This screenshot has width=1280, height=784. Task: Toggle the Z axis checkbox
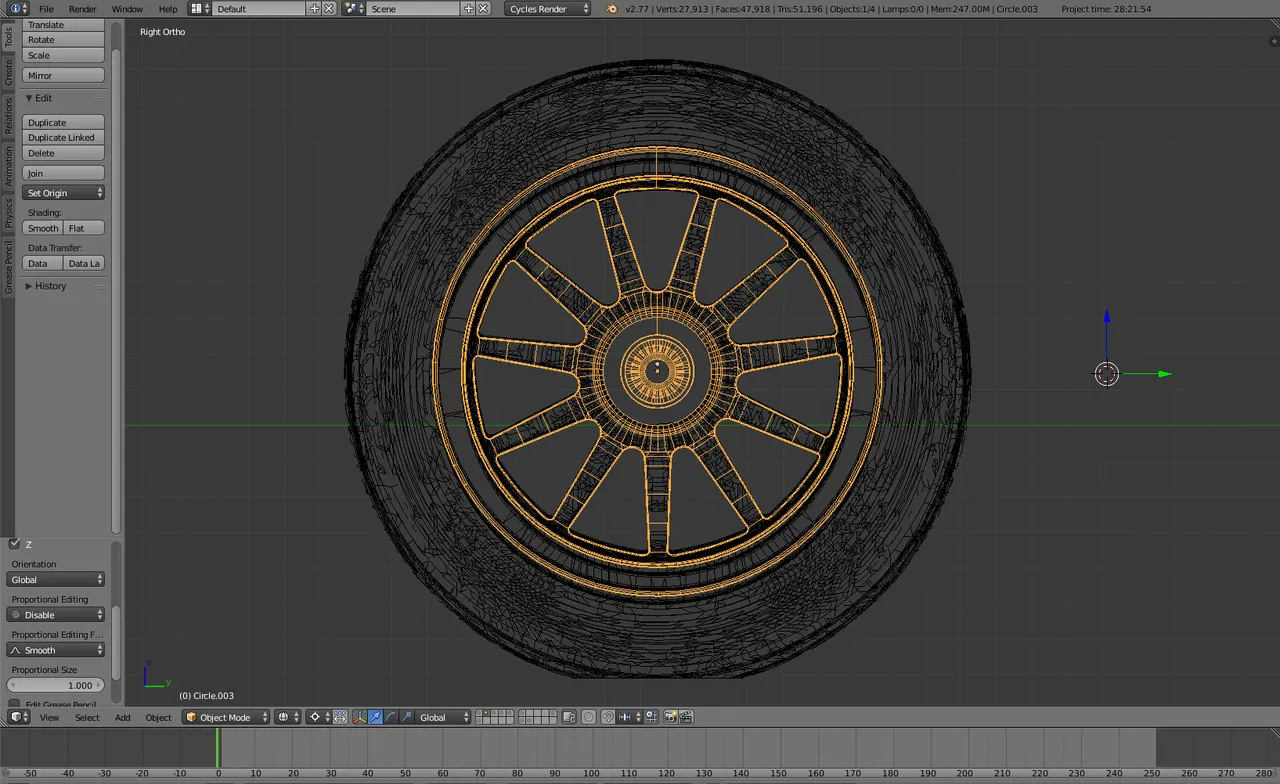click(x=14, y=544)
